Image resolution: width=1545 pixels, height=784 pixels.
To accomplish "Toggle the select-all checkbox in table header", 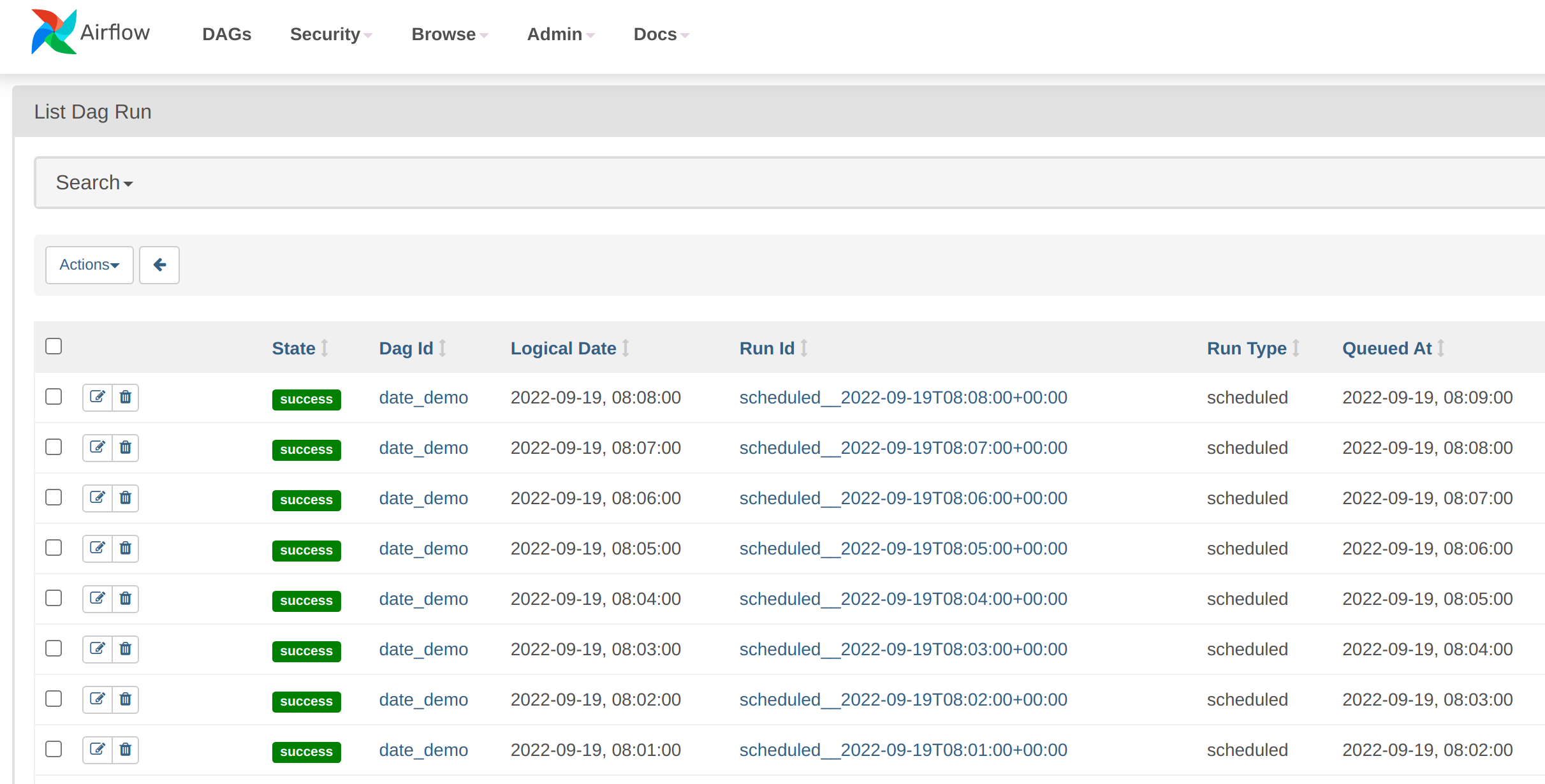I will (x=54, y=346).
